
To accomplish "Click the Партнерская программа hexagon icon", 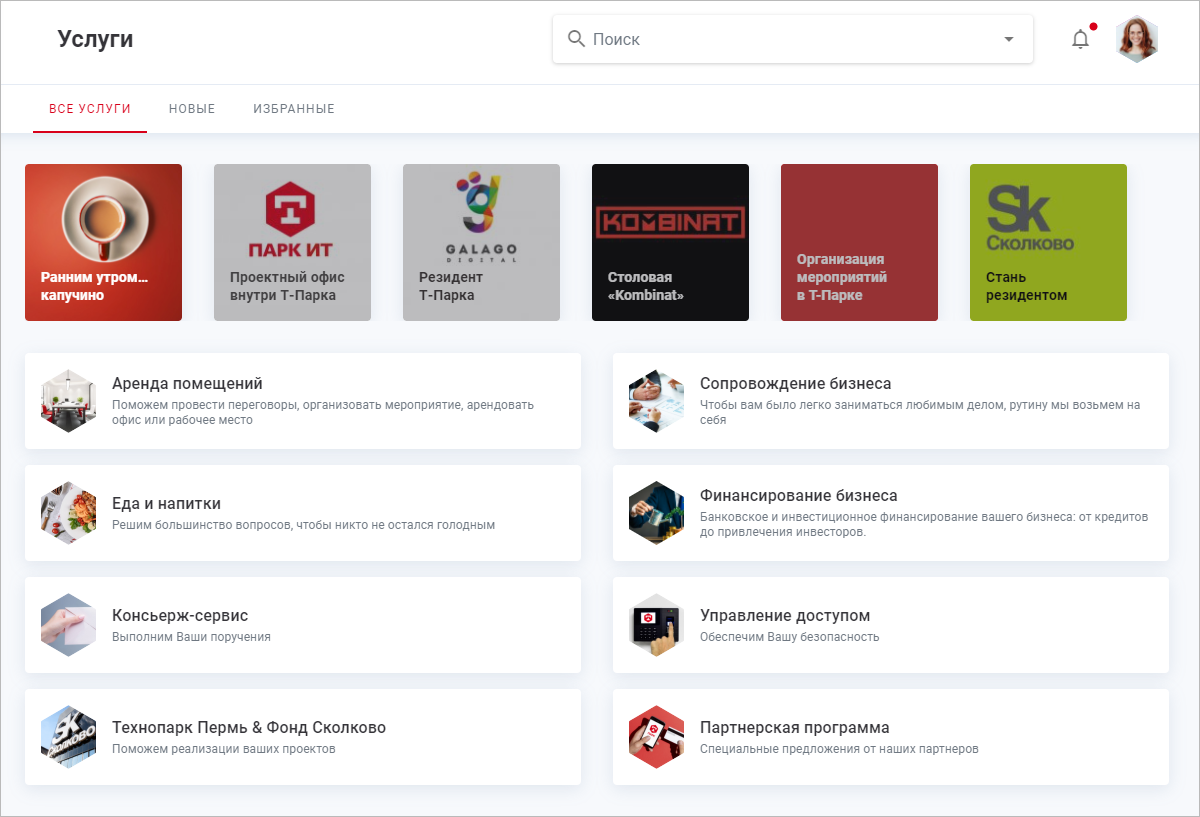I will point(657,736).
